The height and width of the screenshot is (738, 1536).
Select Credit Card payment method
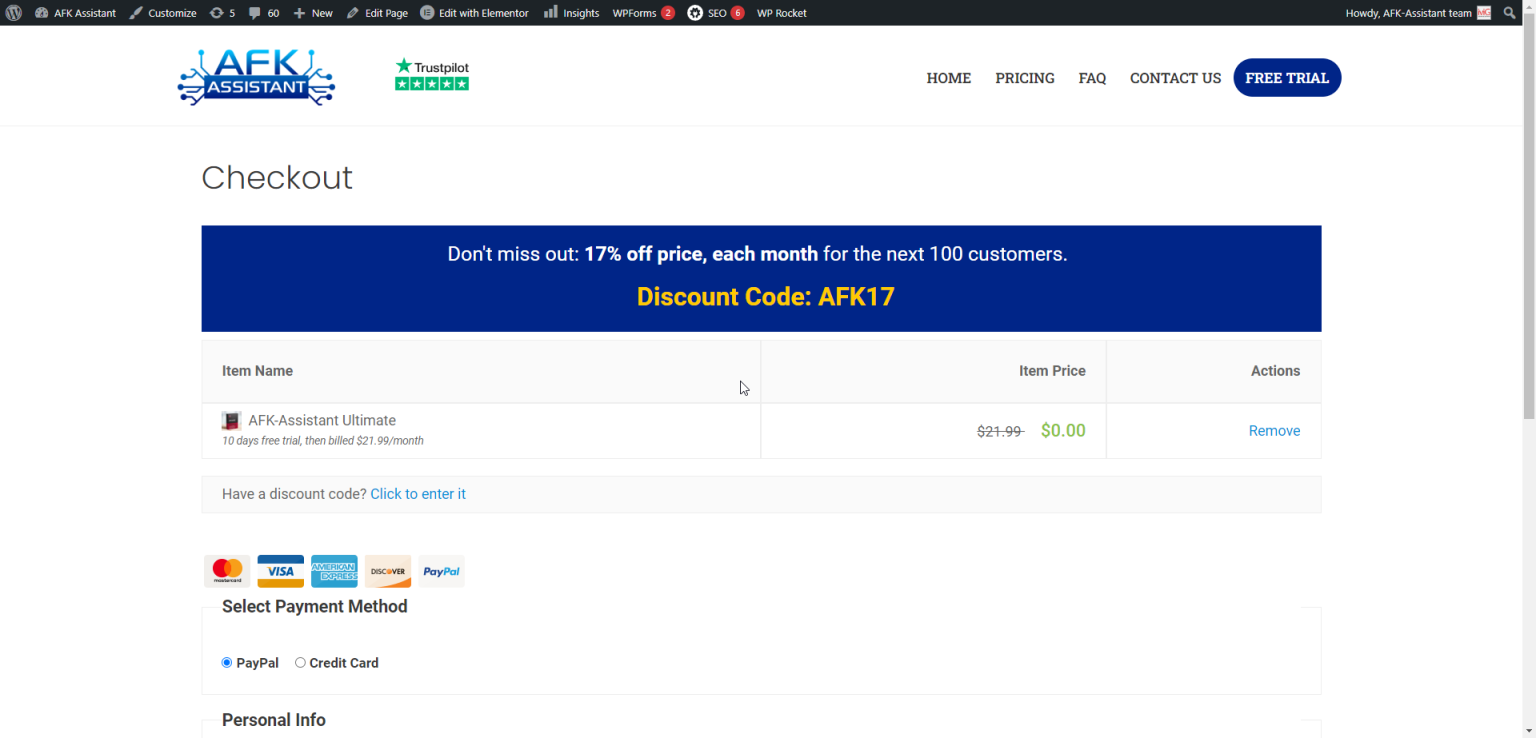point(300,663)
